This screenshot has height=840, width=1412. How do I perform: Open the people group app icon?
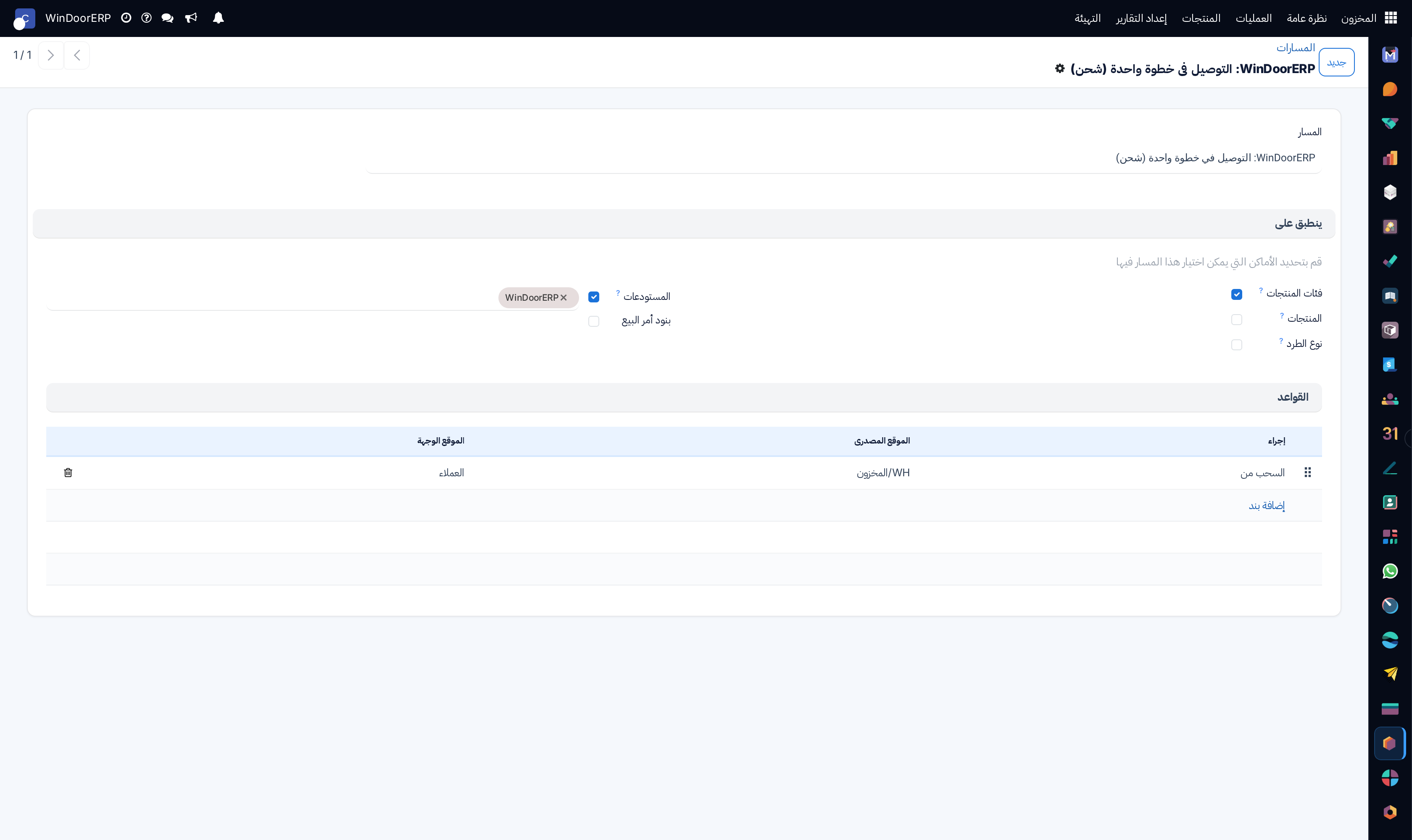(1390, 399)
